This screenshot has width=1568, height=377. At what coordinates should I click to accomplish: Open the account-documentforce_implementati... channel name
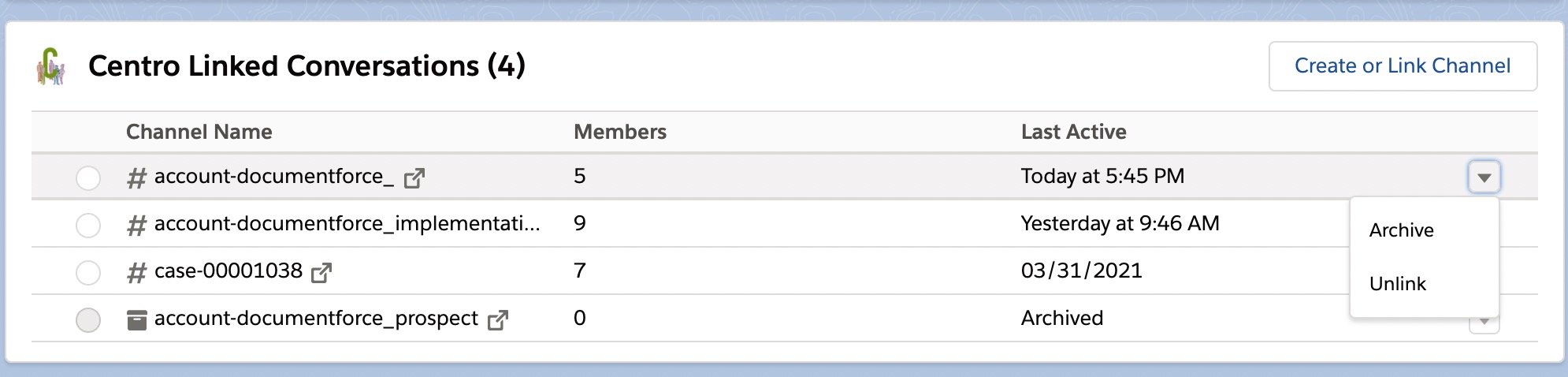(347, 224)
